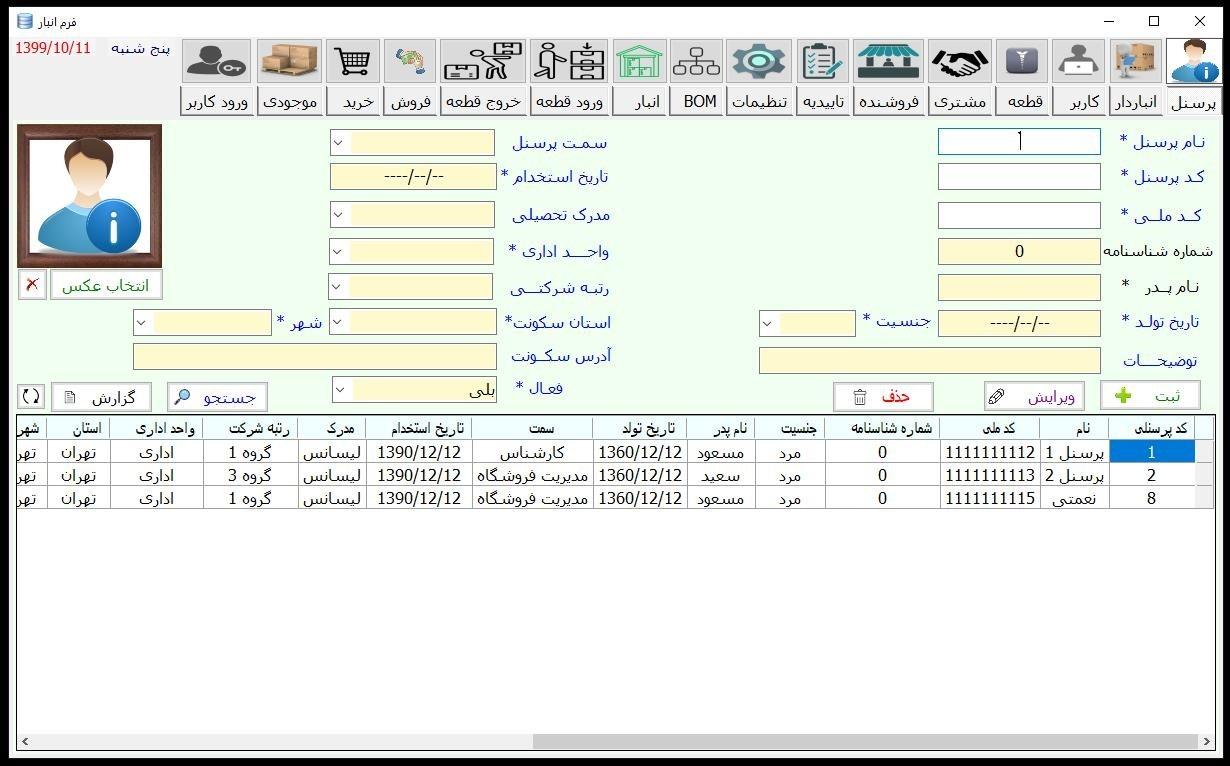Open the تنظیمات gear icon
This screenshot has width=1230, height=766.
tap(759, 62)
